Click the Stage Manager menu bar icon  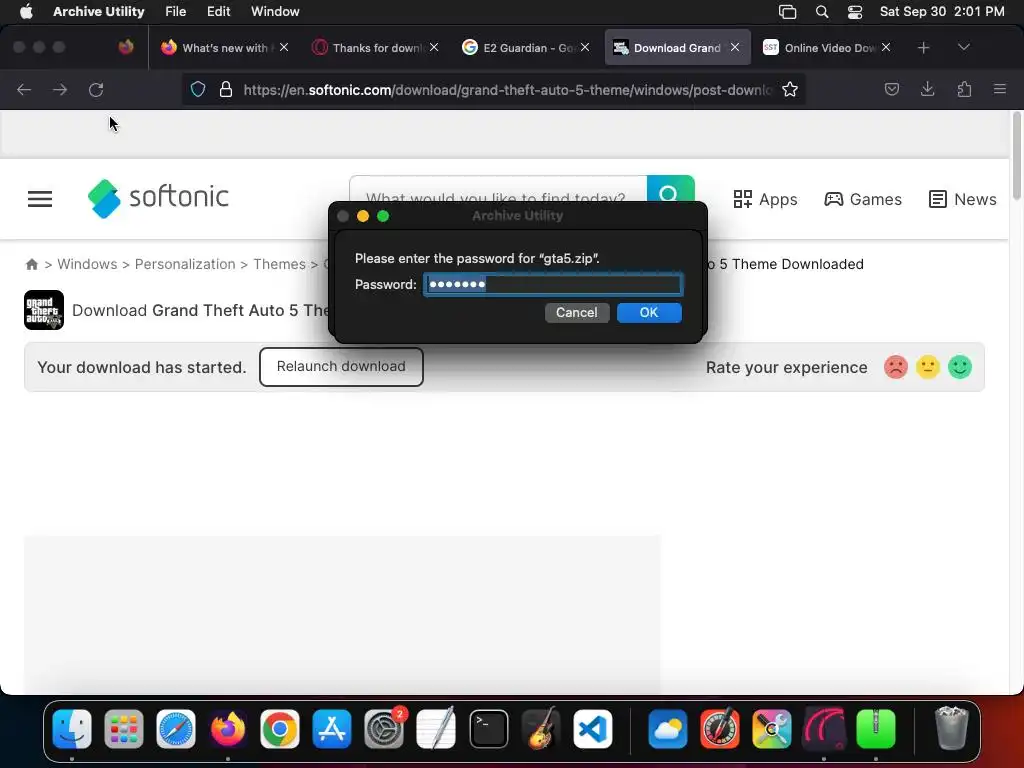point(788,12)
